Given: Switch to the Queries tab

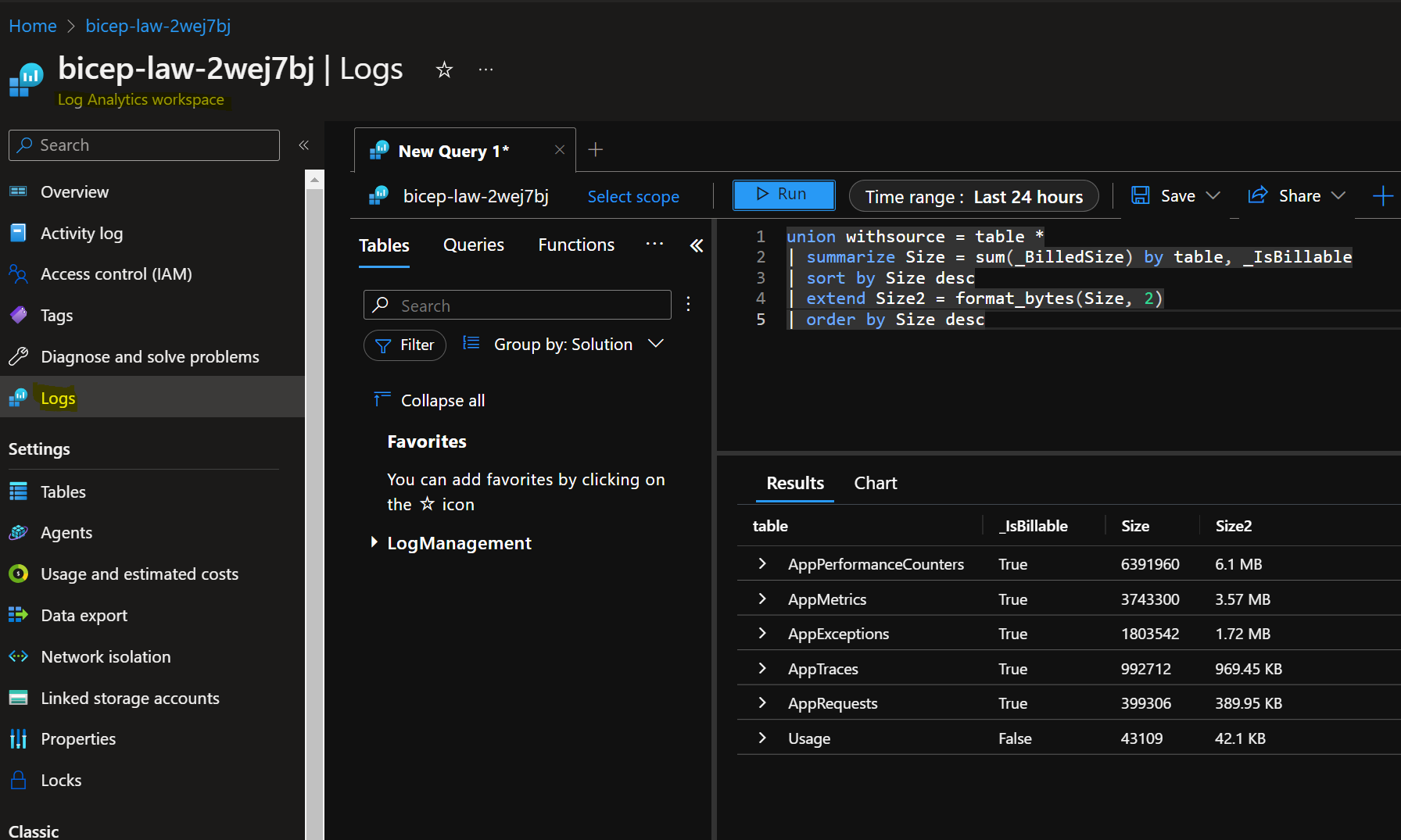Looking at the screenshot, I should pos(474,245).
